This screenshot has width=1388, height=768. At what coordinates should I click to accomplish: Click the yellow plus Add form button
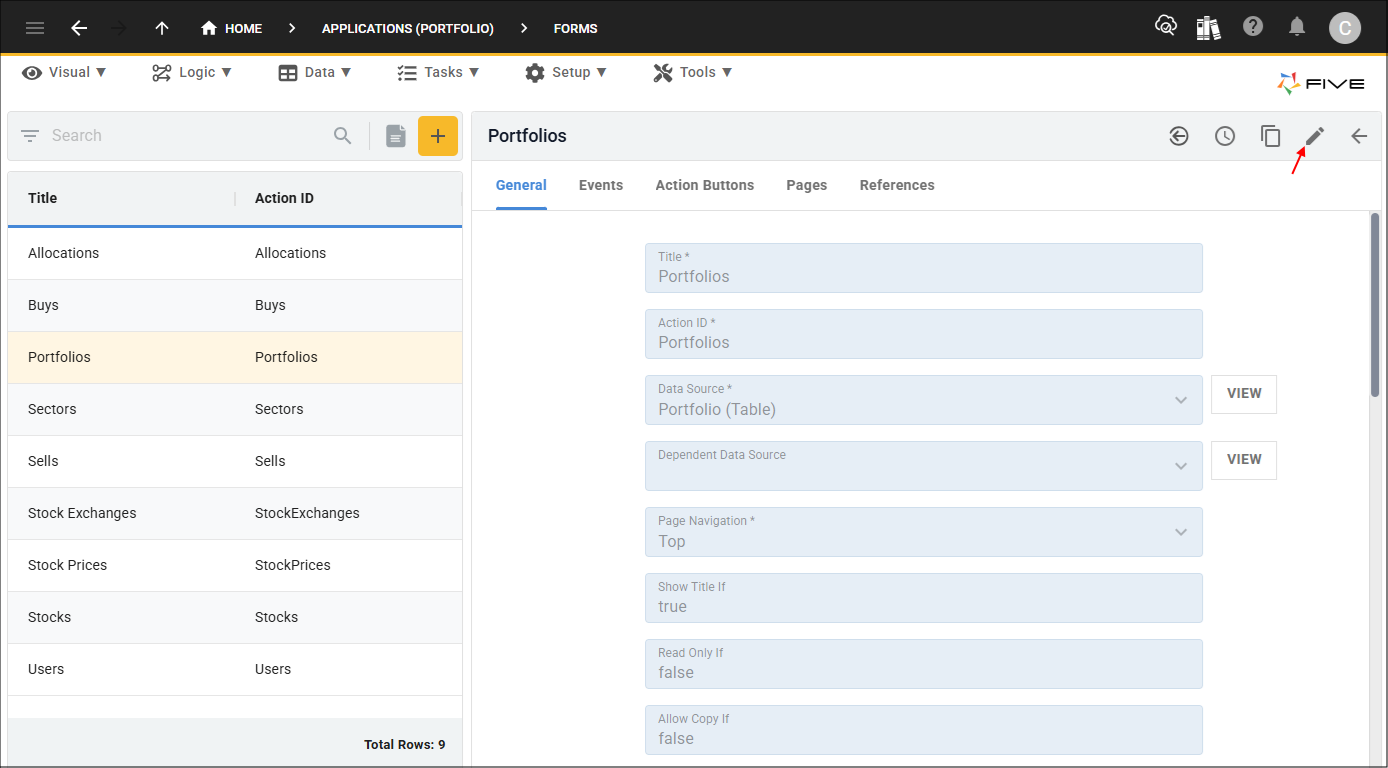[x=437, y=136]
